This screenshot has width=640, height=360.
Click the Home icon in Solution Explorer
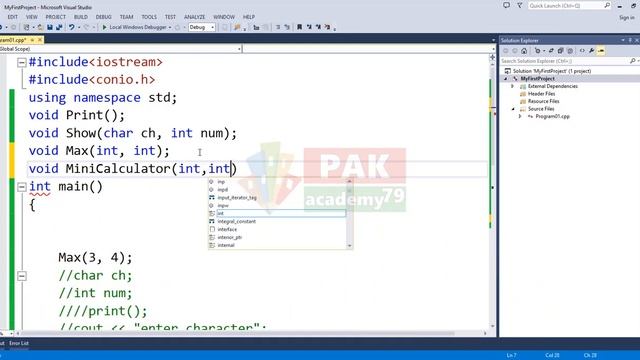[524, 51]
